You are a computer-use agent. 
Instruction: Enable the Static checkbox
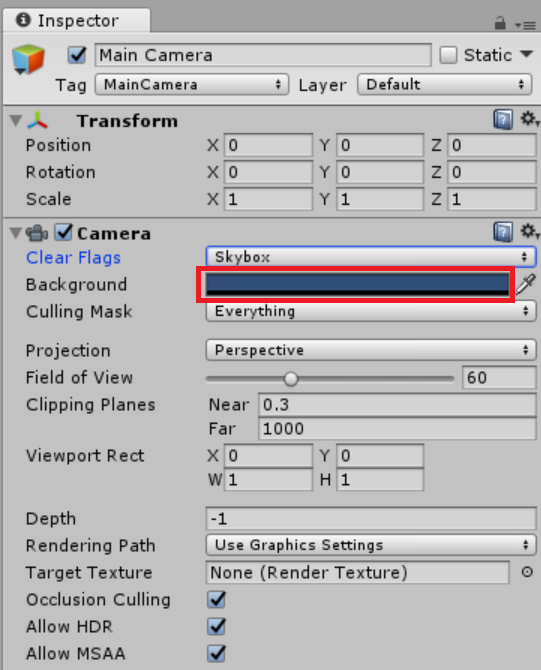(x=448, y=56)
